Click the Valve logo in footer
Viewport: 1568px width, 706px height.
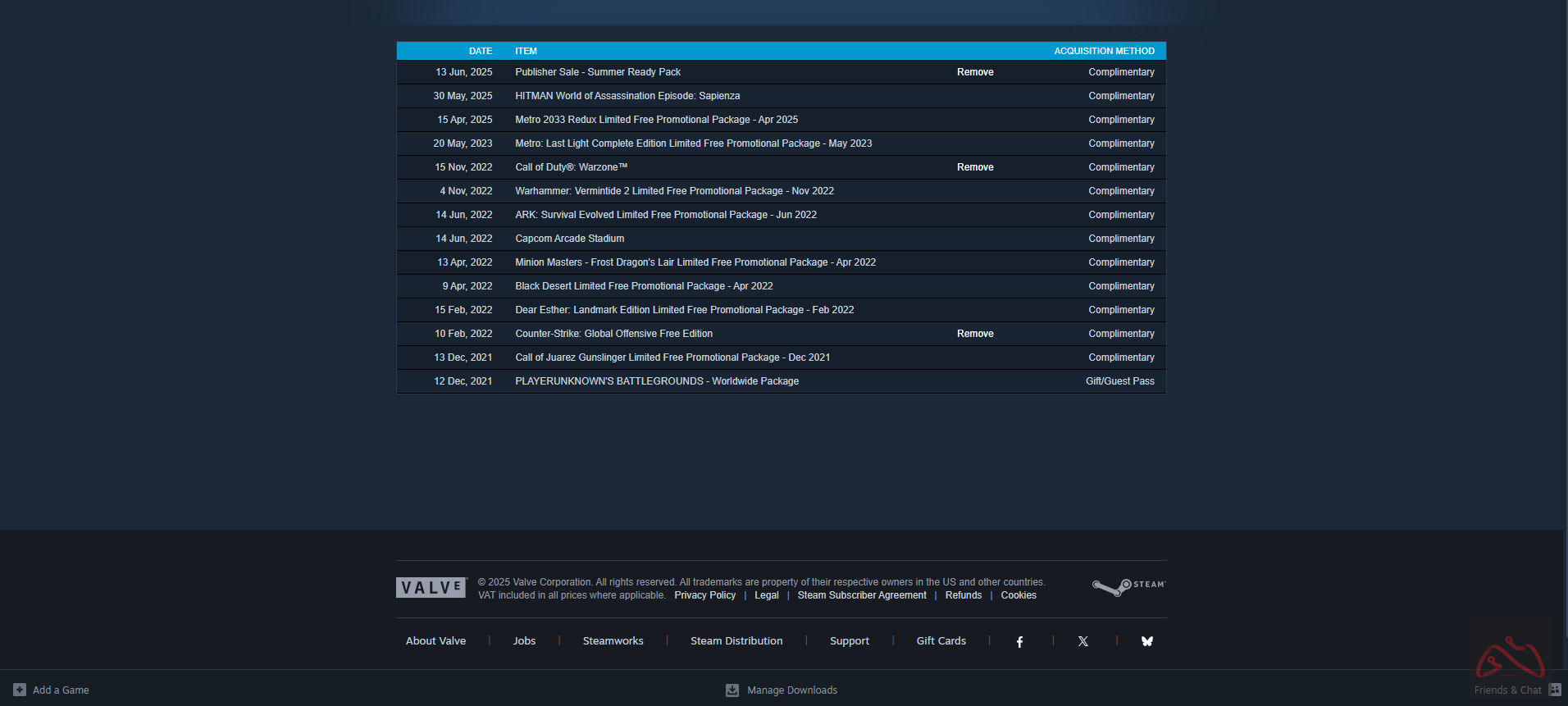(x=431, y=588)
